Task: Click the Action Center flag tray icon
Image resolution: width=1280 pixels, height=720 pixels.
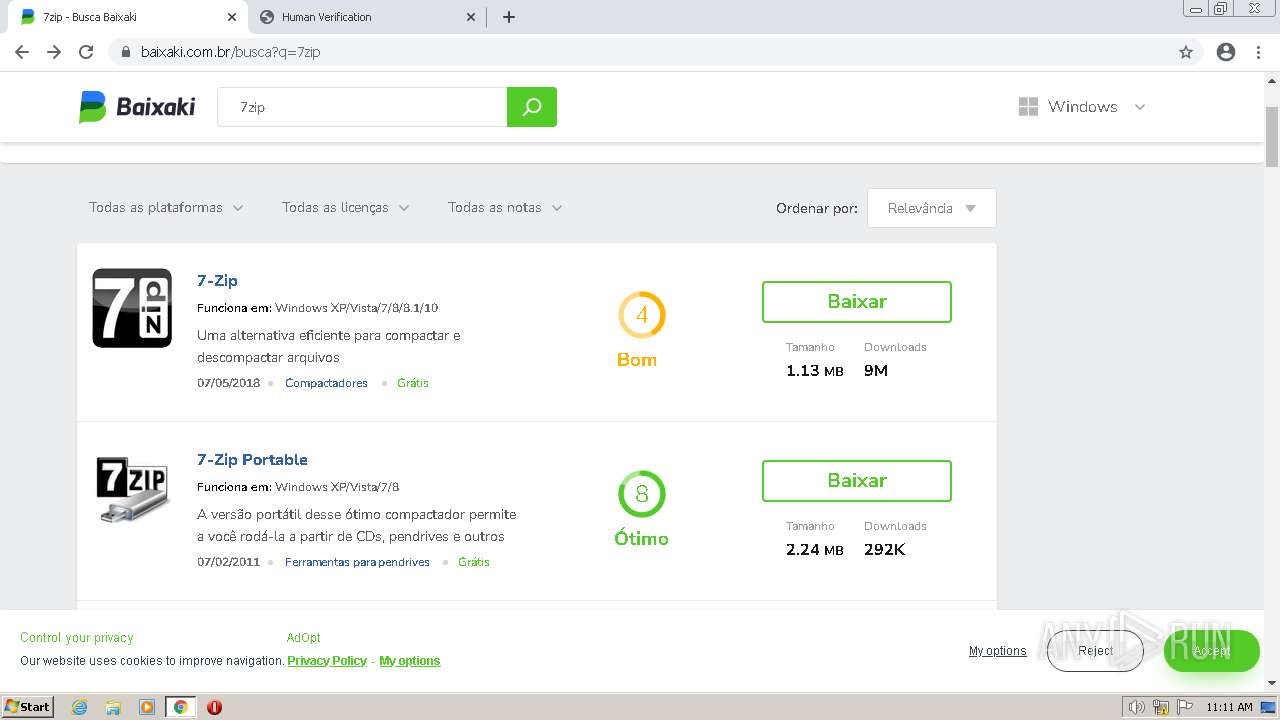Action: pos(1185,707)
